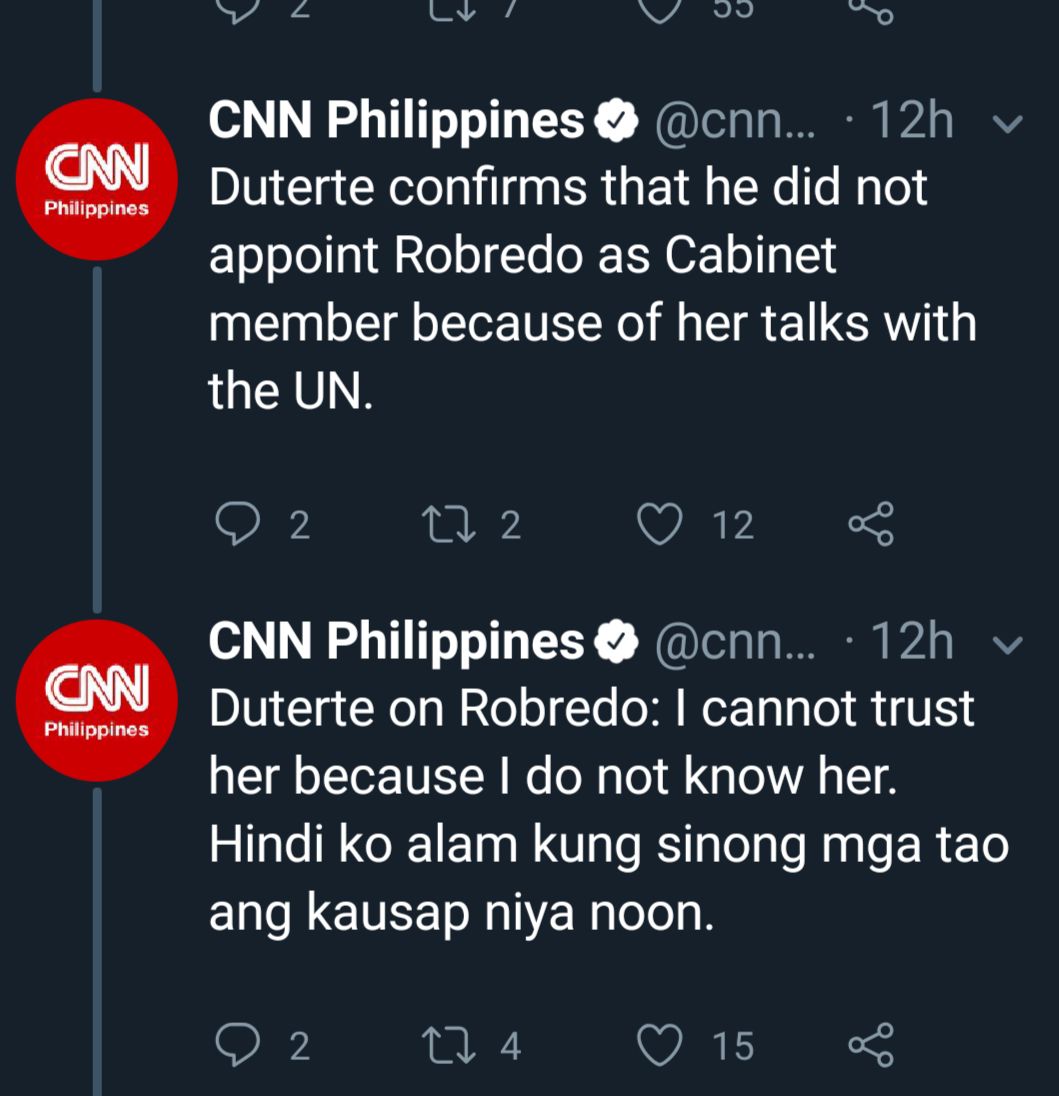
Task: Share the 'I cannot trust her' tweet
Action: pyautogui.click(x=870, y=1046)
